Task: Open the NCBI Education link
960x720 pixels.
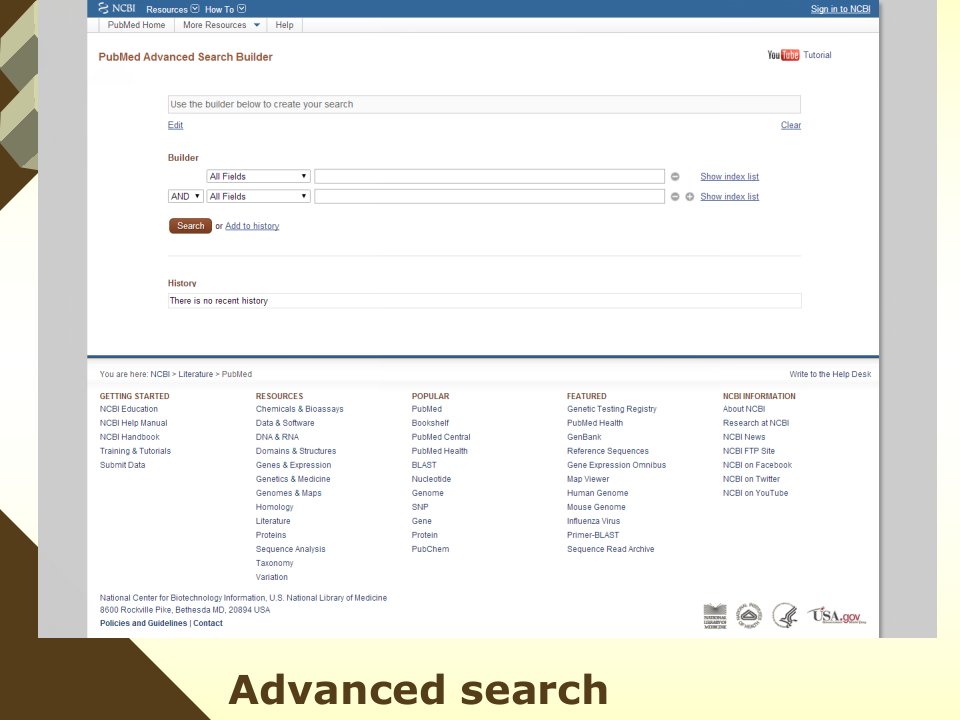Action: (129, 409)
